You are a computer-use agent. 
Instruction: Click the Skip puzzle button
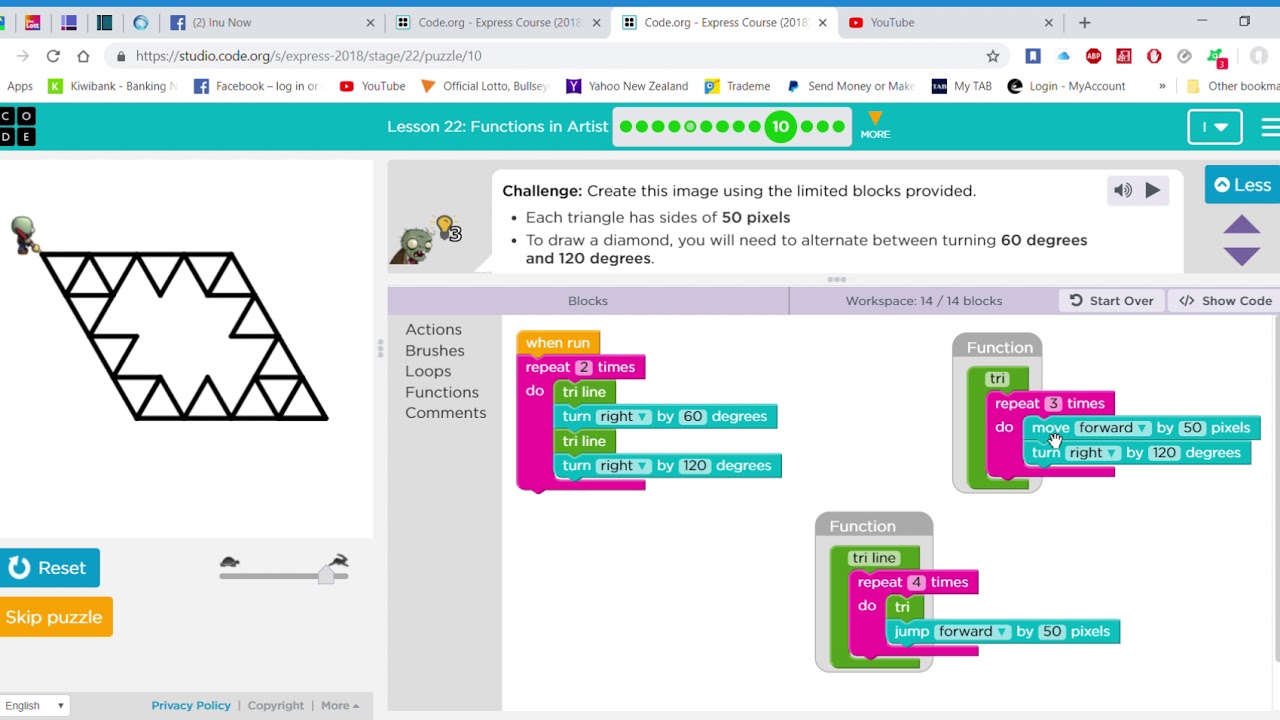(55, 617)
